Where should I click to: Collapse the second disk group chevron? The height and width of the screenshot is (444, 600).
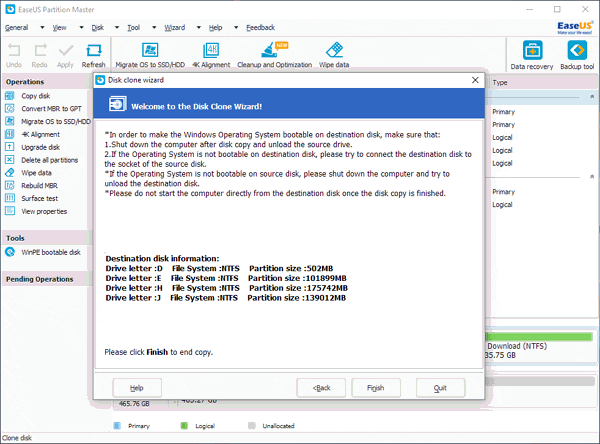[592, 176]
